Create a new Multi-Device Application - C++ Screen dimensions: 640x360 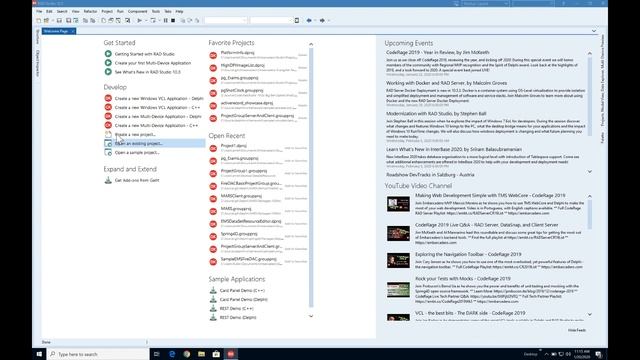(x=156, y=125)
